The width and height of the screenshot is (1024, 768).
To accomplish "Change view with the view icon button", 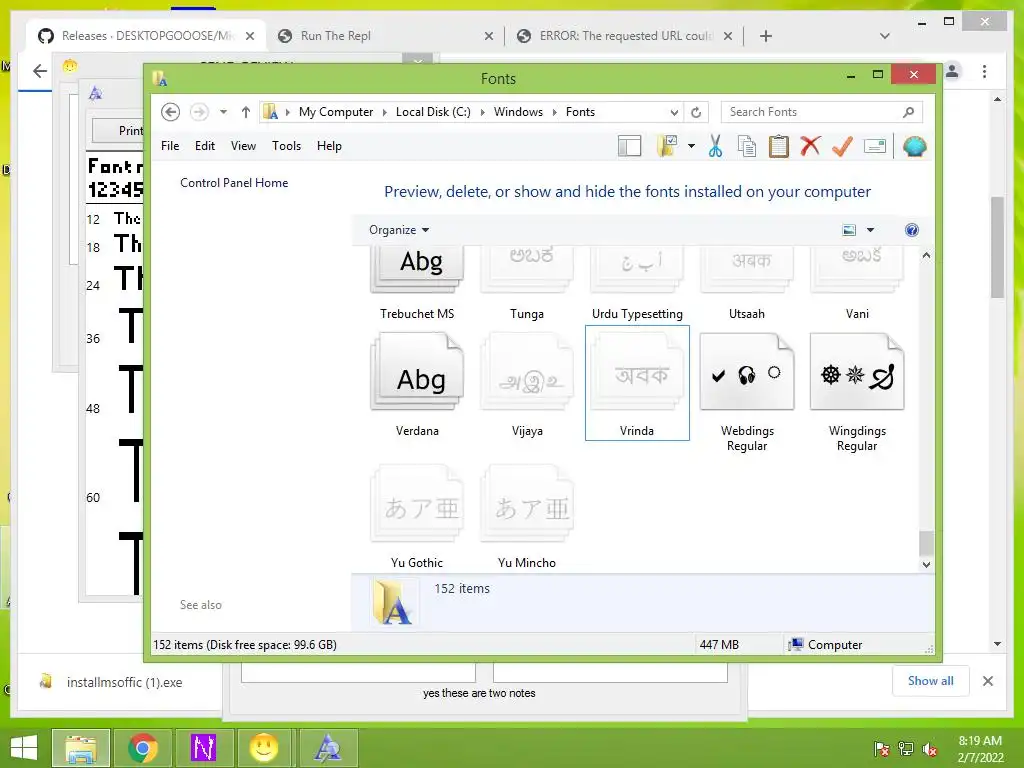I will coord(849,230).
